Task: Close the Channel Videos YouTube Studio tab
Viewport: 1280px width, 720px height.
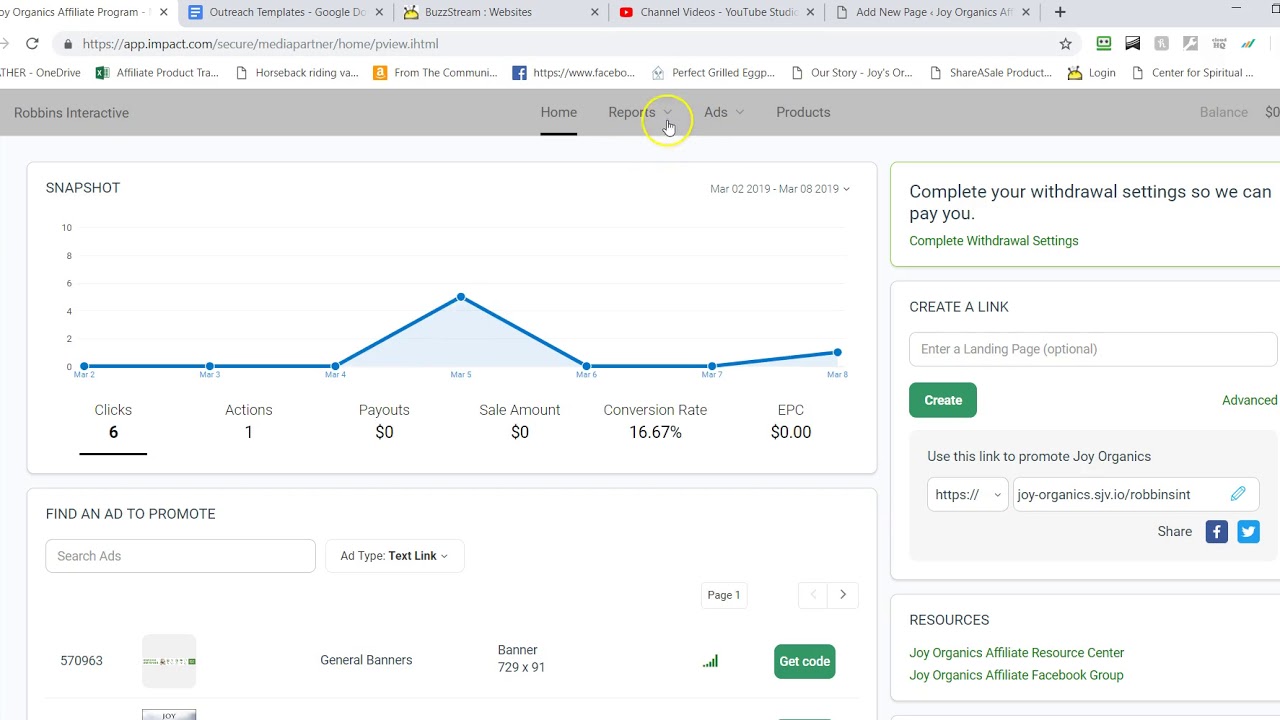Action: (x=810, y=12)
